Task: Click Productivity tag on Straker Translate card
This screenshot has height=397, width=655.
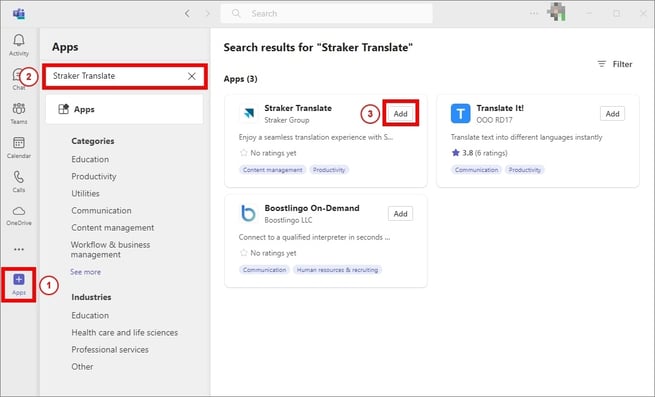Action: pos(329,170)
